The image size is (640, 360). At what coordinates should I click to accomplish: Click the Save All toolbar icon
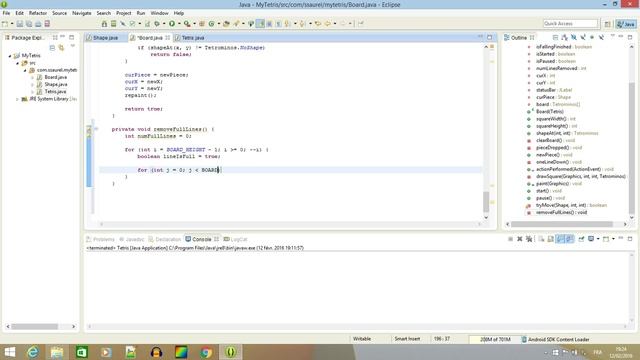click(29, 24)
